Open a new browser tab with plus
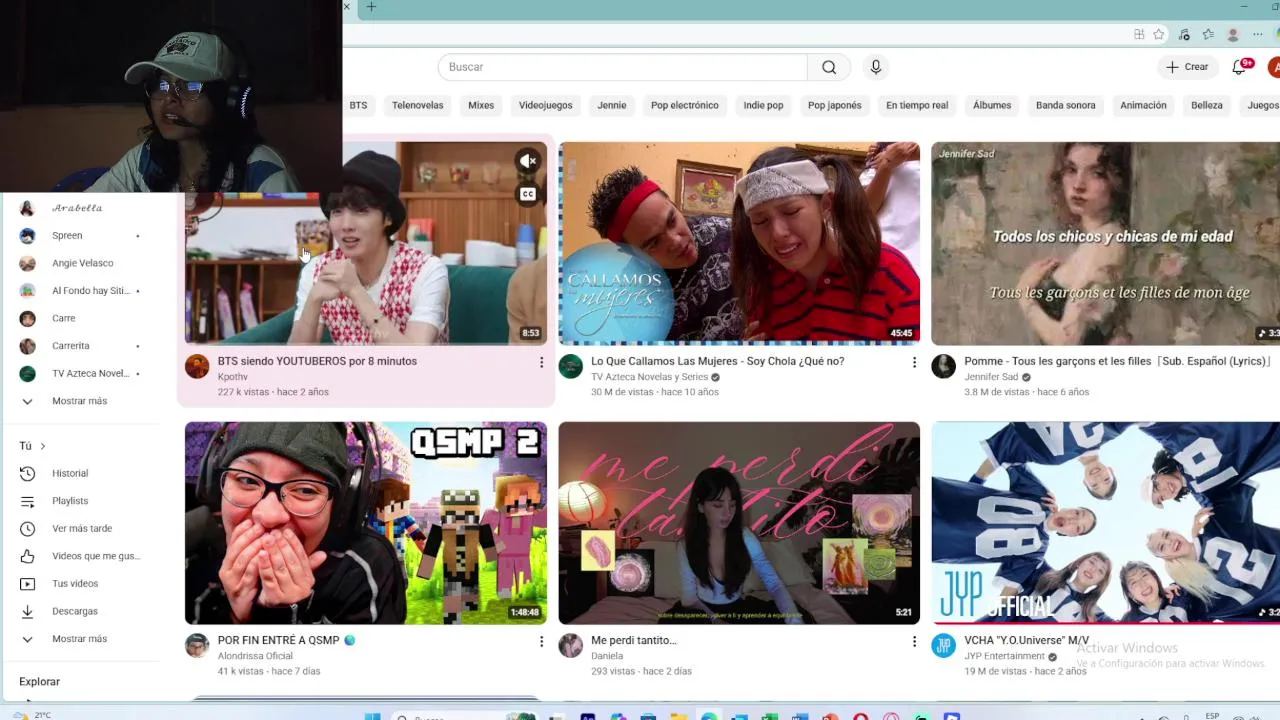The height and width of the screenshot is (720, 1280). coord(371,7)
